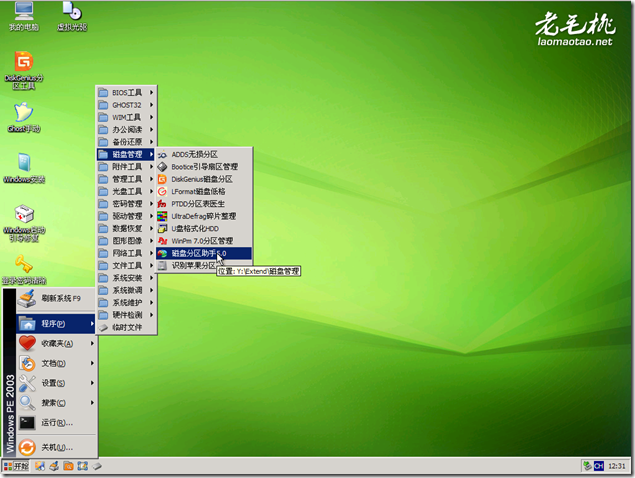Launch the Windows安装 desktop icon

click(x=22, y=164)
